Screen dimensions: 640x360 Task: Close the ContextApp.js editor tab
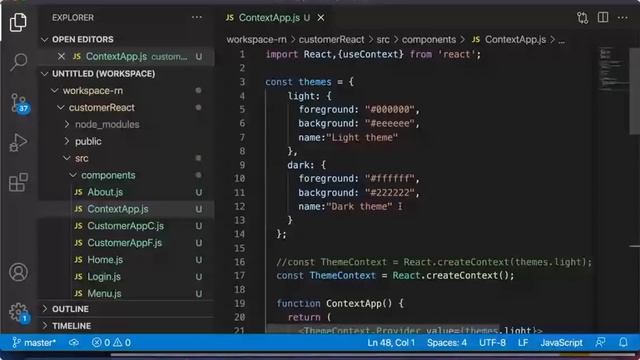pos(321,18)
